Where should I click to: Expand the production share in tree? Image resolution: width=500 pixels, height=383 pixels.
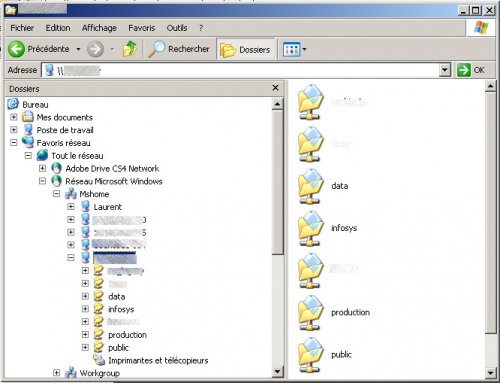pos(85,334)
